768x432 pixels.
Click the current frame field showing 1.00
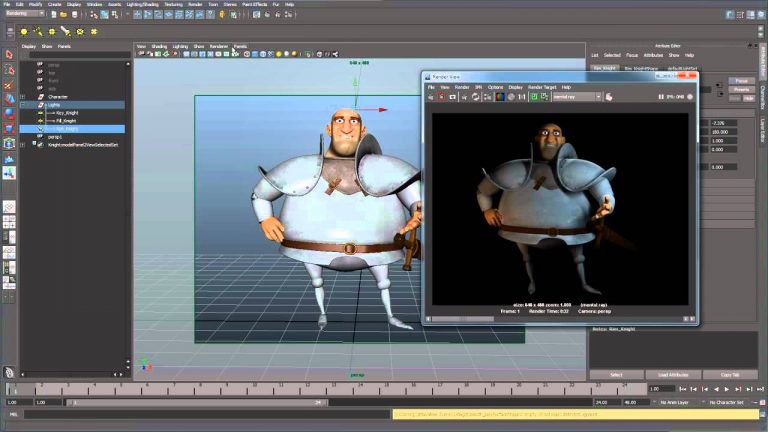tap(661, 389)
